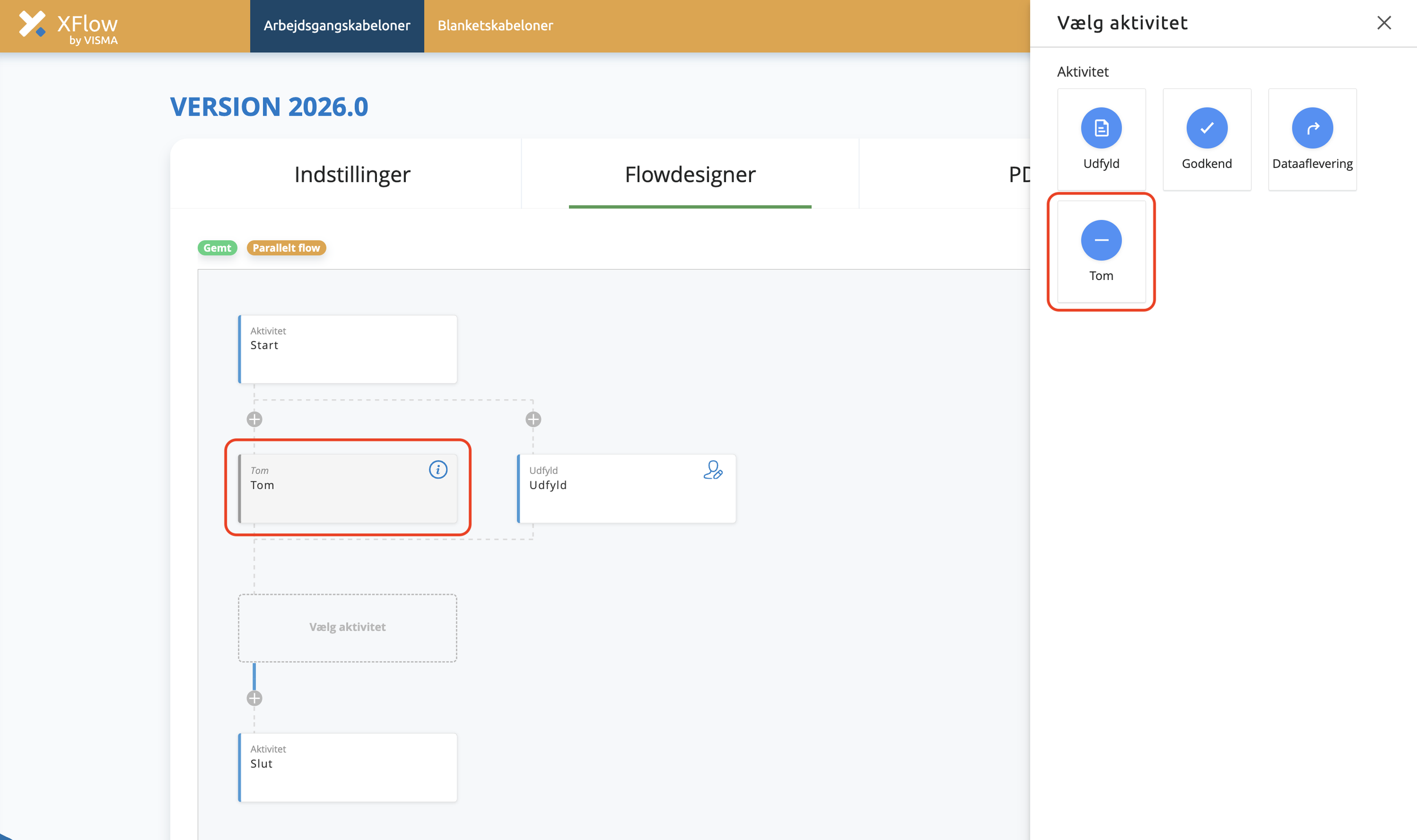Click the info icon on Tom card
The width and height of the screenshot is (1417, 840).
438,470
